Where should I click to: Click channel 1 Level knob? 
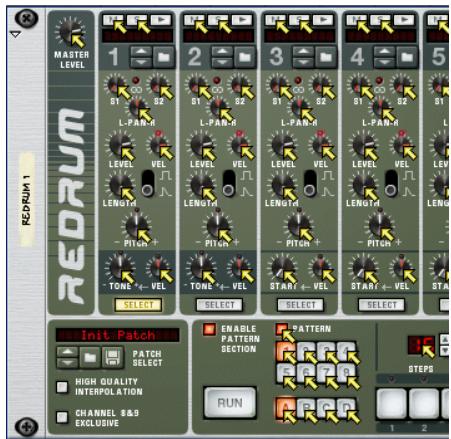(x=120, y=144)
